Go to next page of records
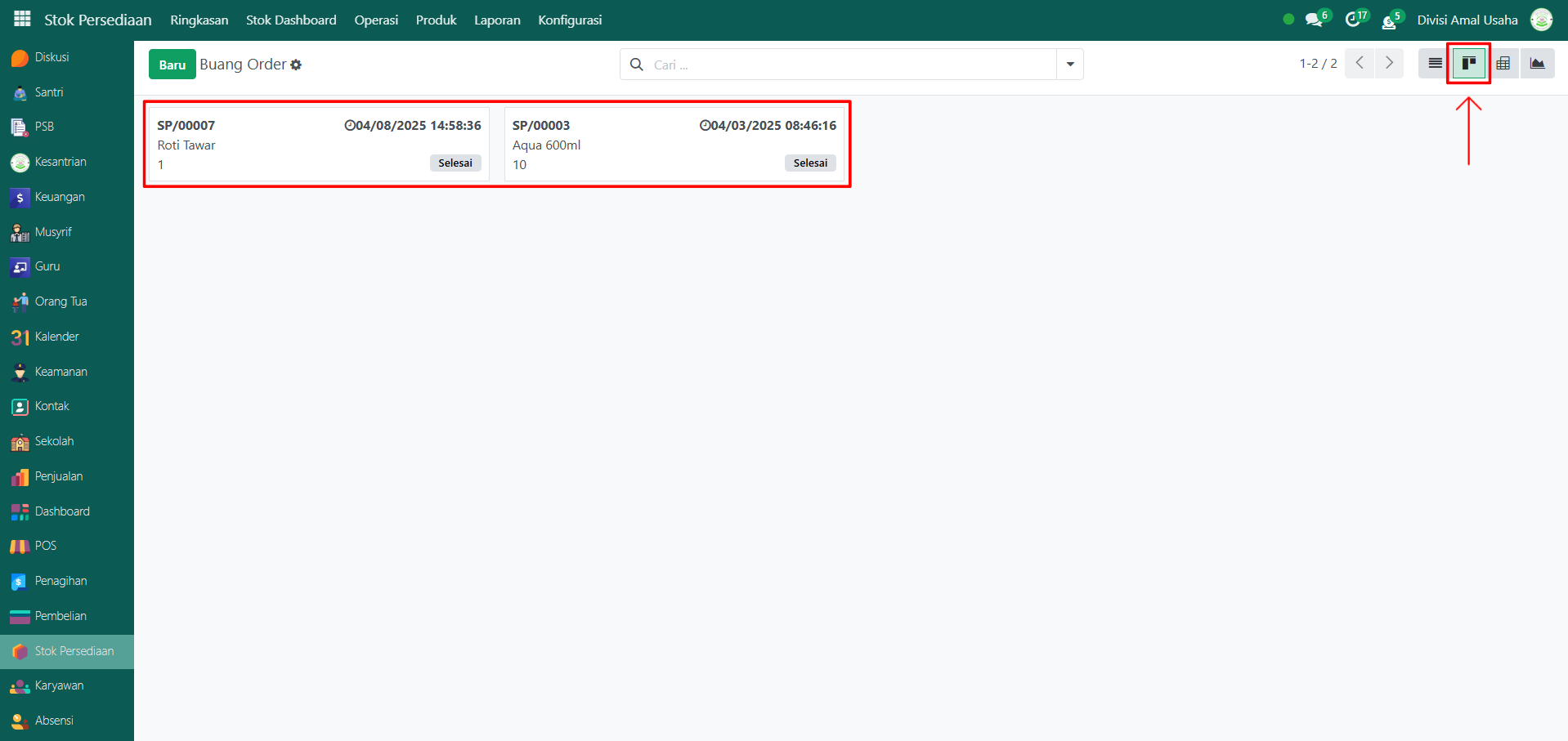Image resolution: width=1568 pixels, height=741 pixels. [1389, 63]
